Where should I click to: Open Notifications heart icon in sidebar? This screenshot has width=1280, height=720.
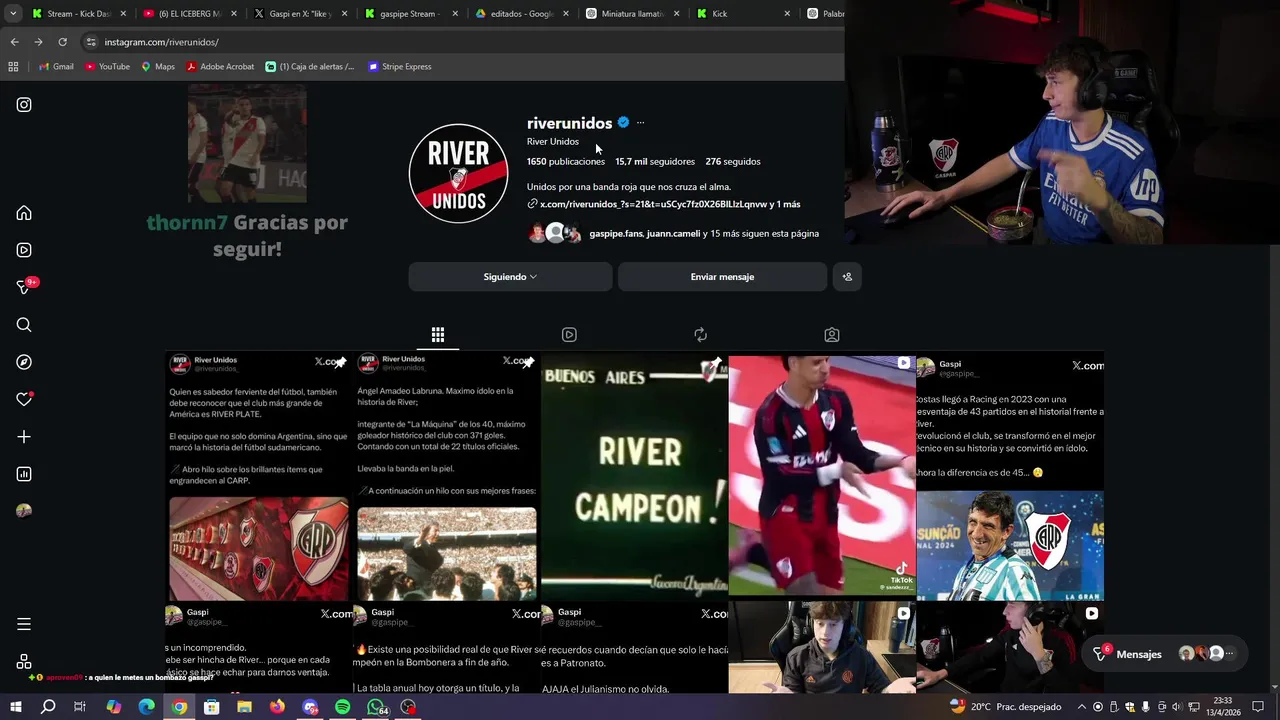pyautogui.click(x=25, y=399)
